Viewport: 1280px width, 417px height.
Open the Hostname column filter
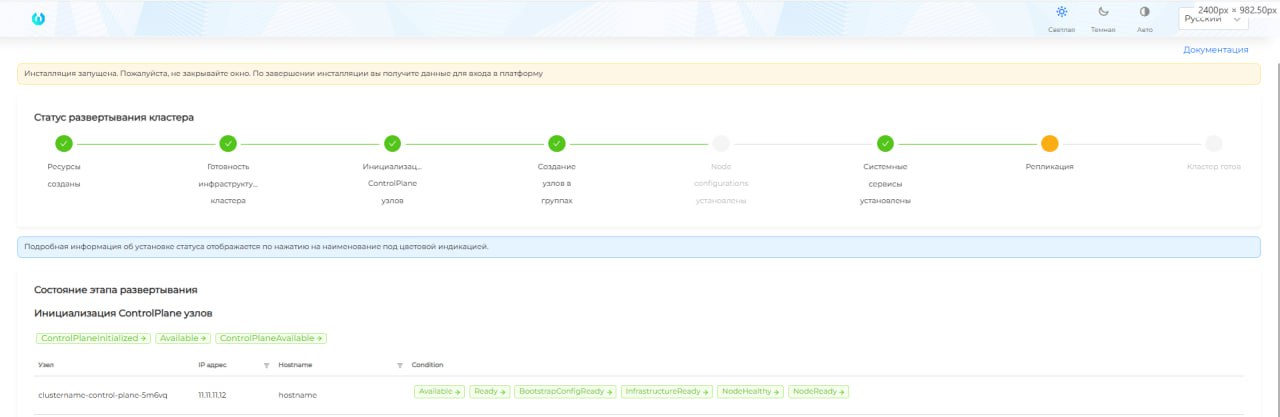click(399, 365)
